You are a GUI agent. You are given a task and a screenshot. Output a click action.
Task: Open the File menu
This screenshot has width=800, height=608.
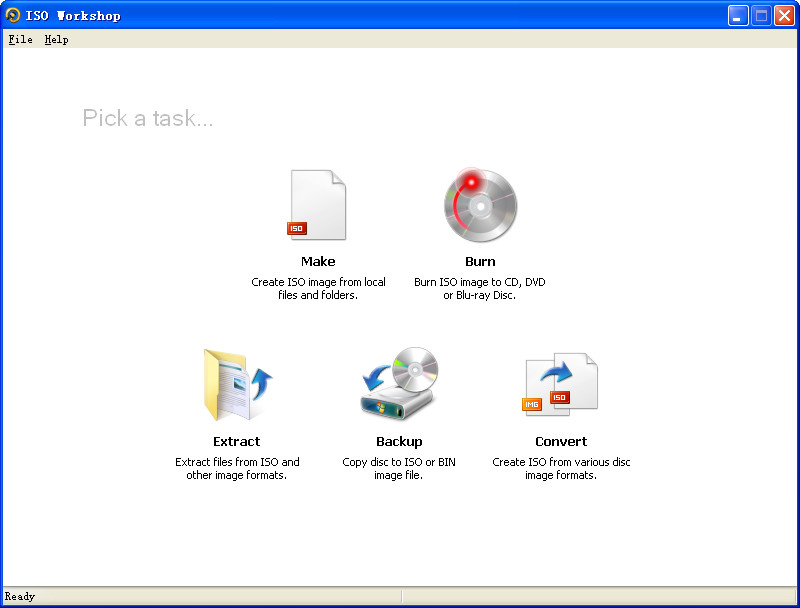click(x=20, y=39)
